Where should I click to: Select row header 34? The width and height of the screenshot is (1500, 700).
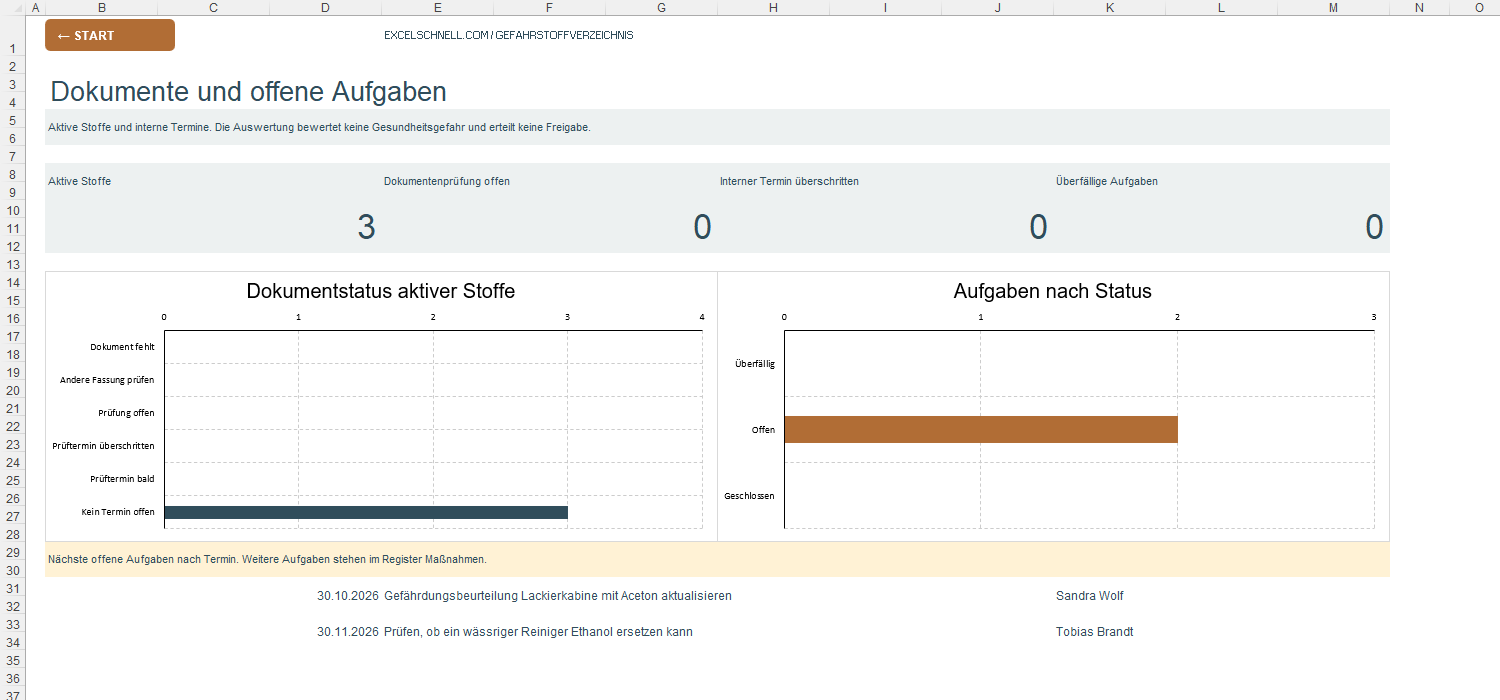pyautogui.click(x=13, y=642)
